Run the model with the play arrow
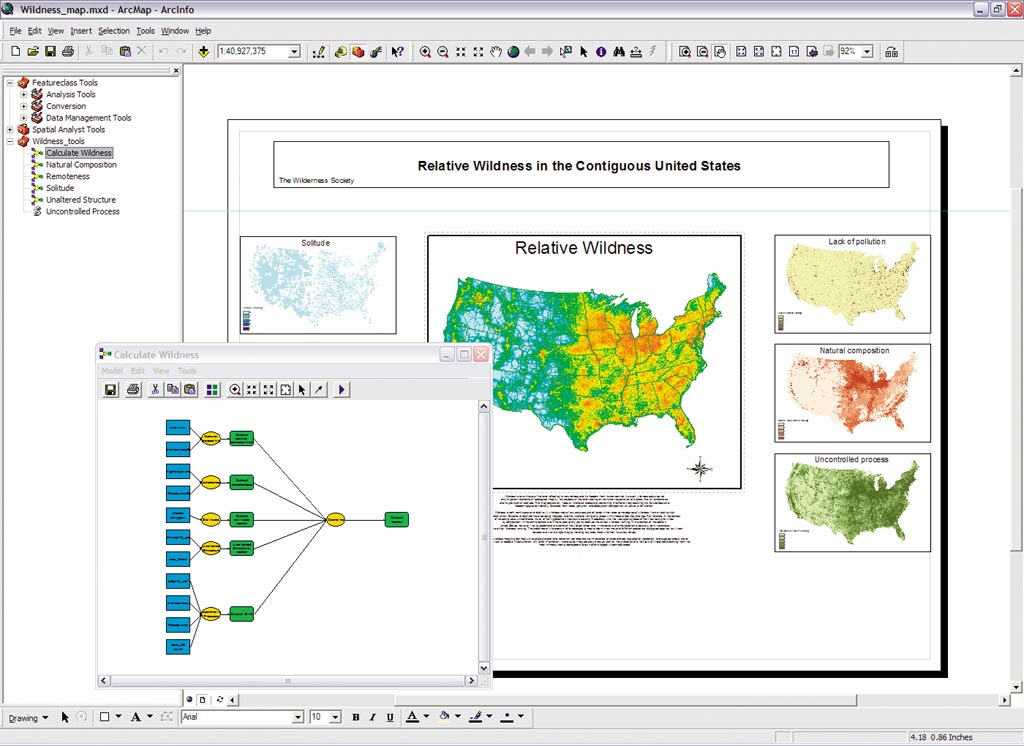Screen dimensions: 1024x746 (x=342, y=390)
